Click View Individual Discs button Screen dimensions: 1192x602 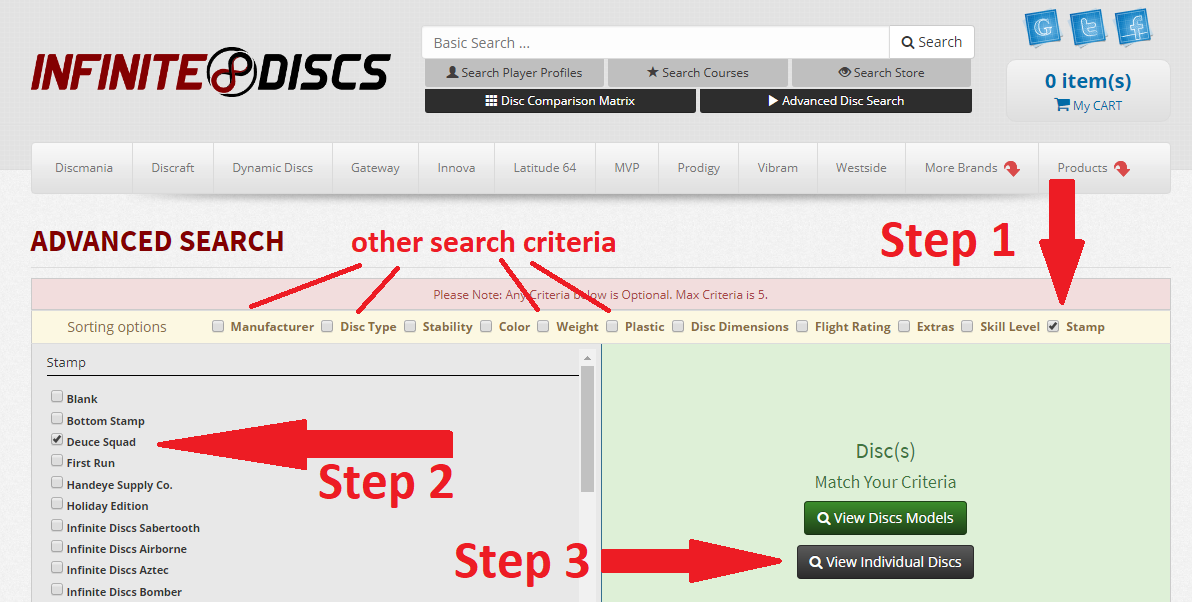click(885, 562)
